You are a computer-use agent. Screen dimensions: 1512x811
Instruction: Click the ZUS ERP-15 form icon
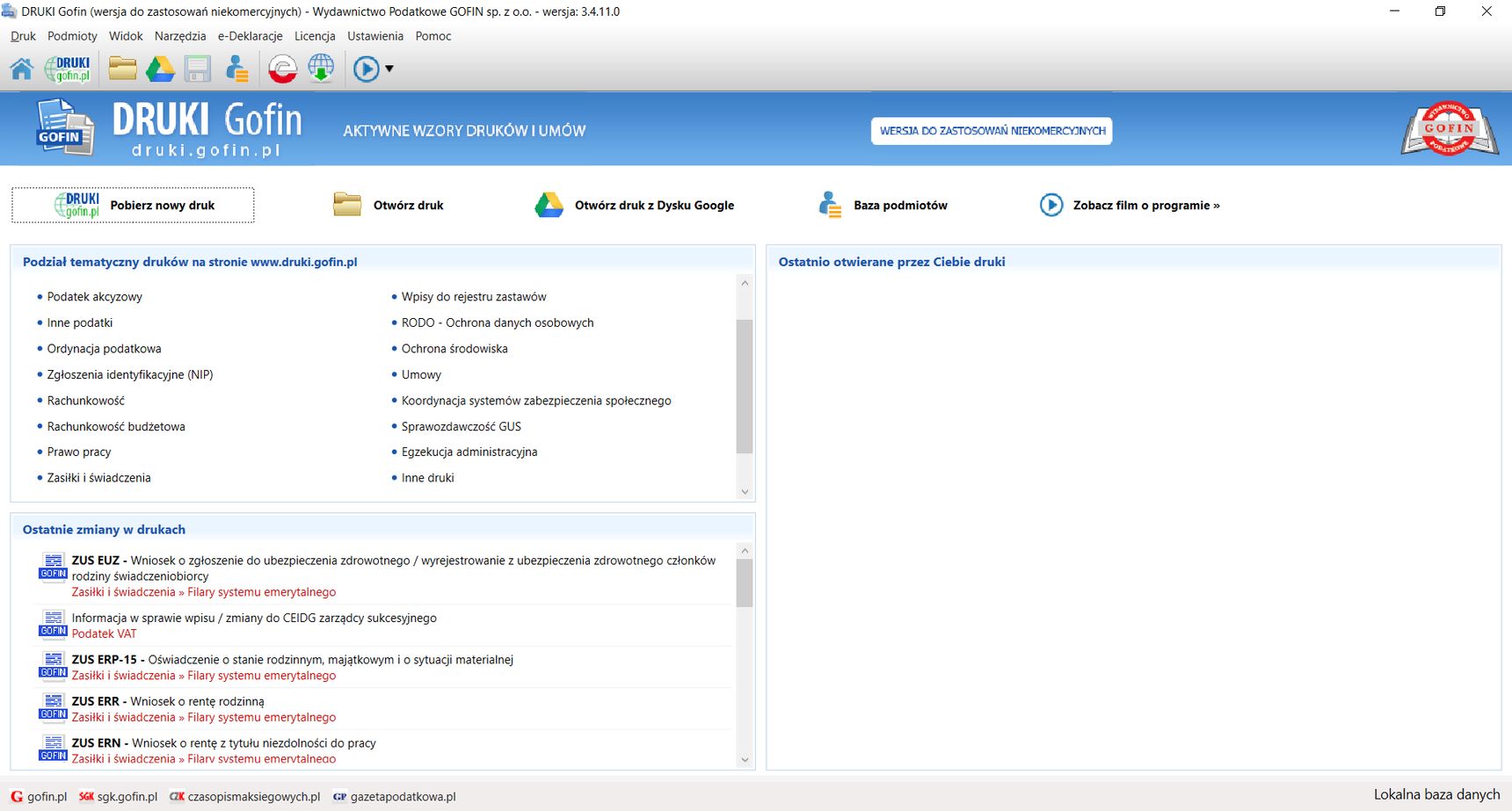point(53,666)
